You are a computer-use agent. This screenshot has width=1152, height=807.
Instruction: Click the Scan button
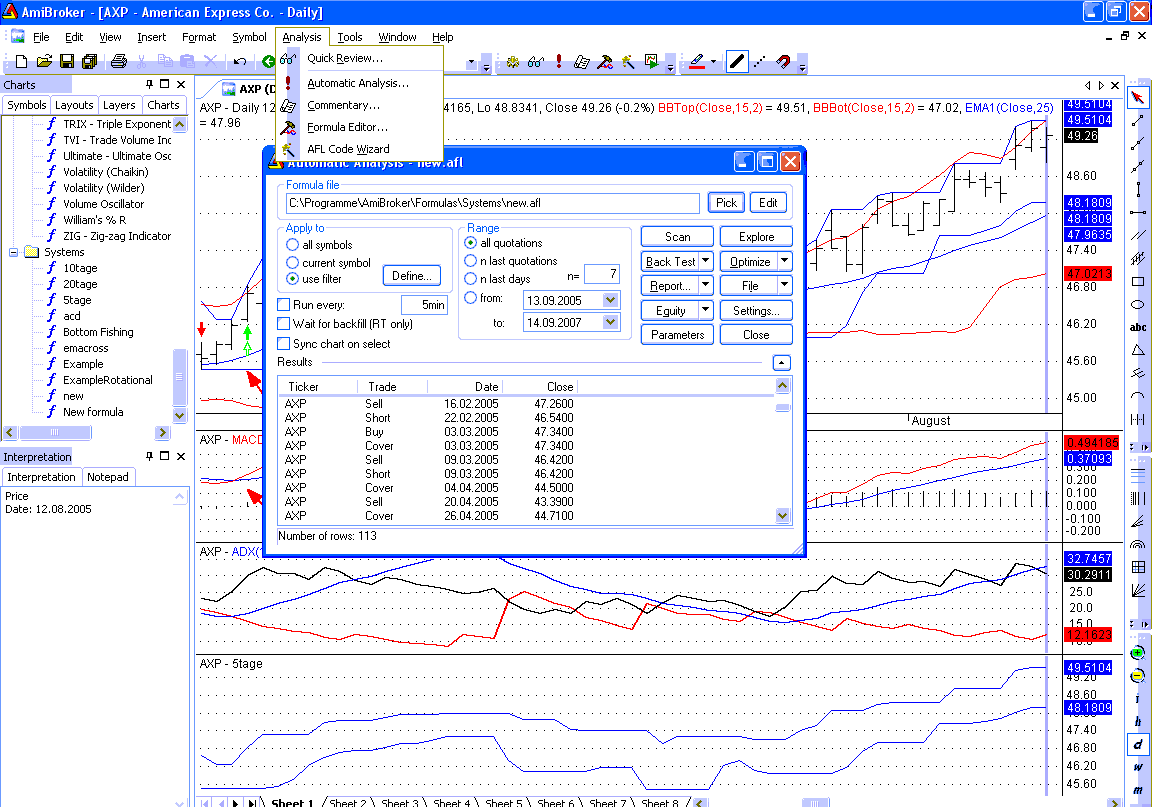point(677,237)
